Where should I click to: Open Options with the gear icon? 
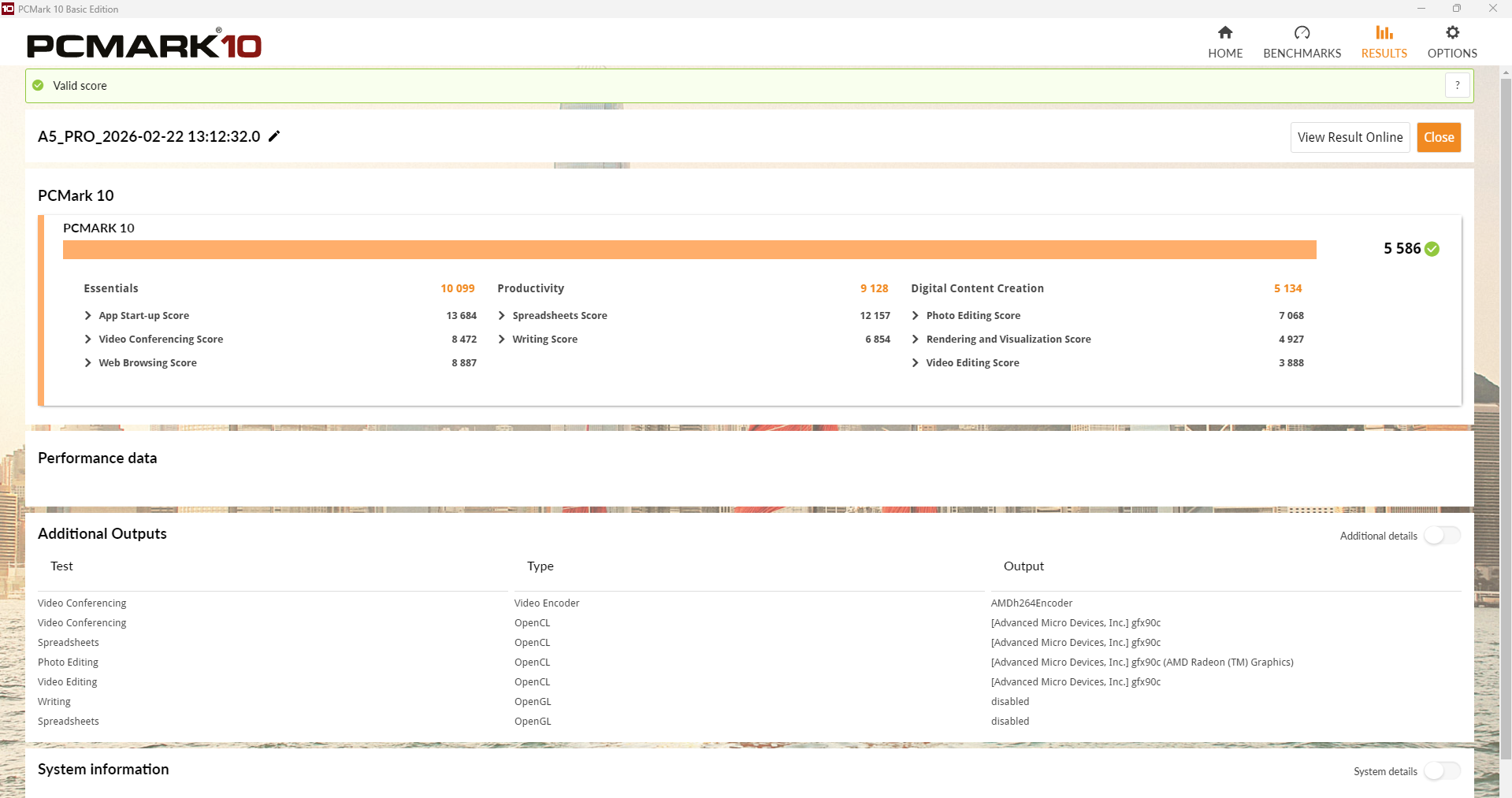1452,33
